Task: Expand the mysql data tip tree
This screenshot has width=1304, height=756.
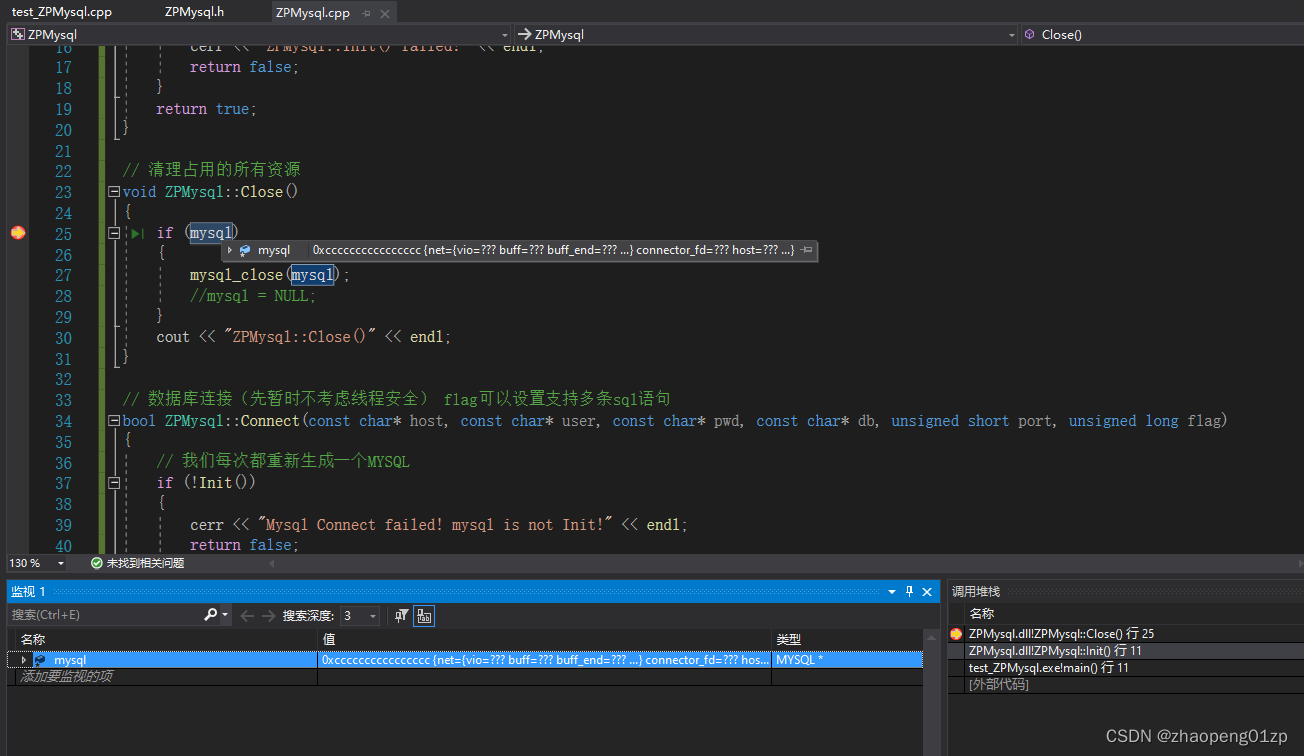Action: 230,250
